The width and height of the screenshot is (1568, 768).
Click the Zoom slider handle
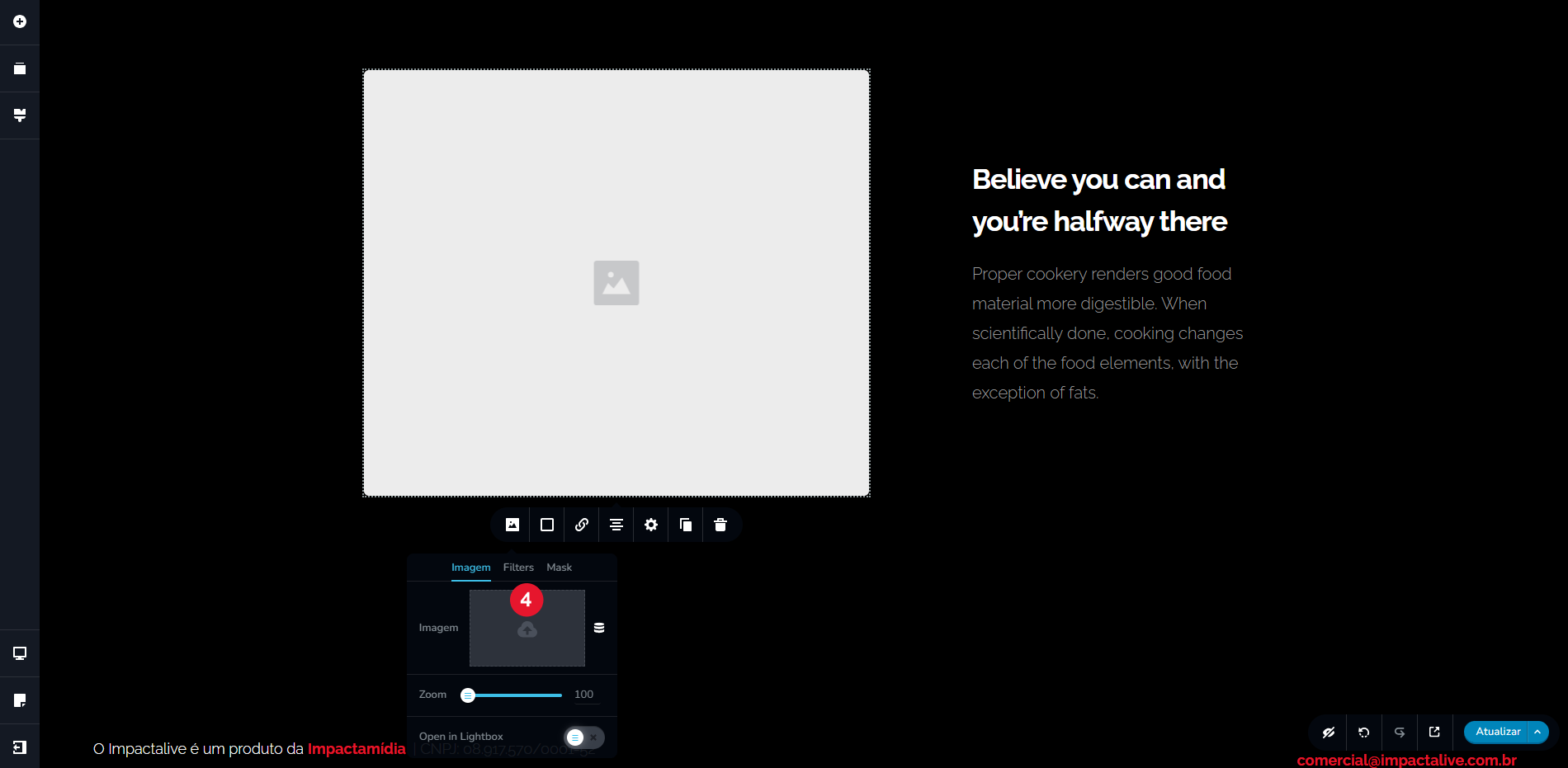tap(468, 695)
